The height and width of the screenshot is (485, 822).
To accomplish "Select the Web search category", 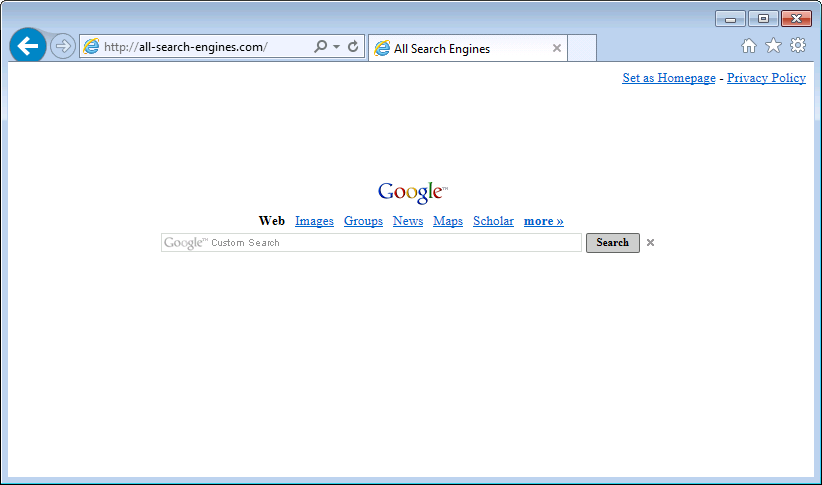I will [x=272, y=221].
